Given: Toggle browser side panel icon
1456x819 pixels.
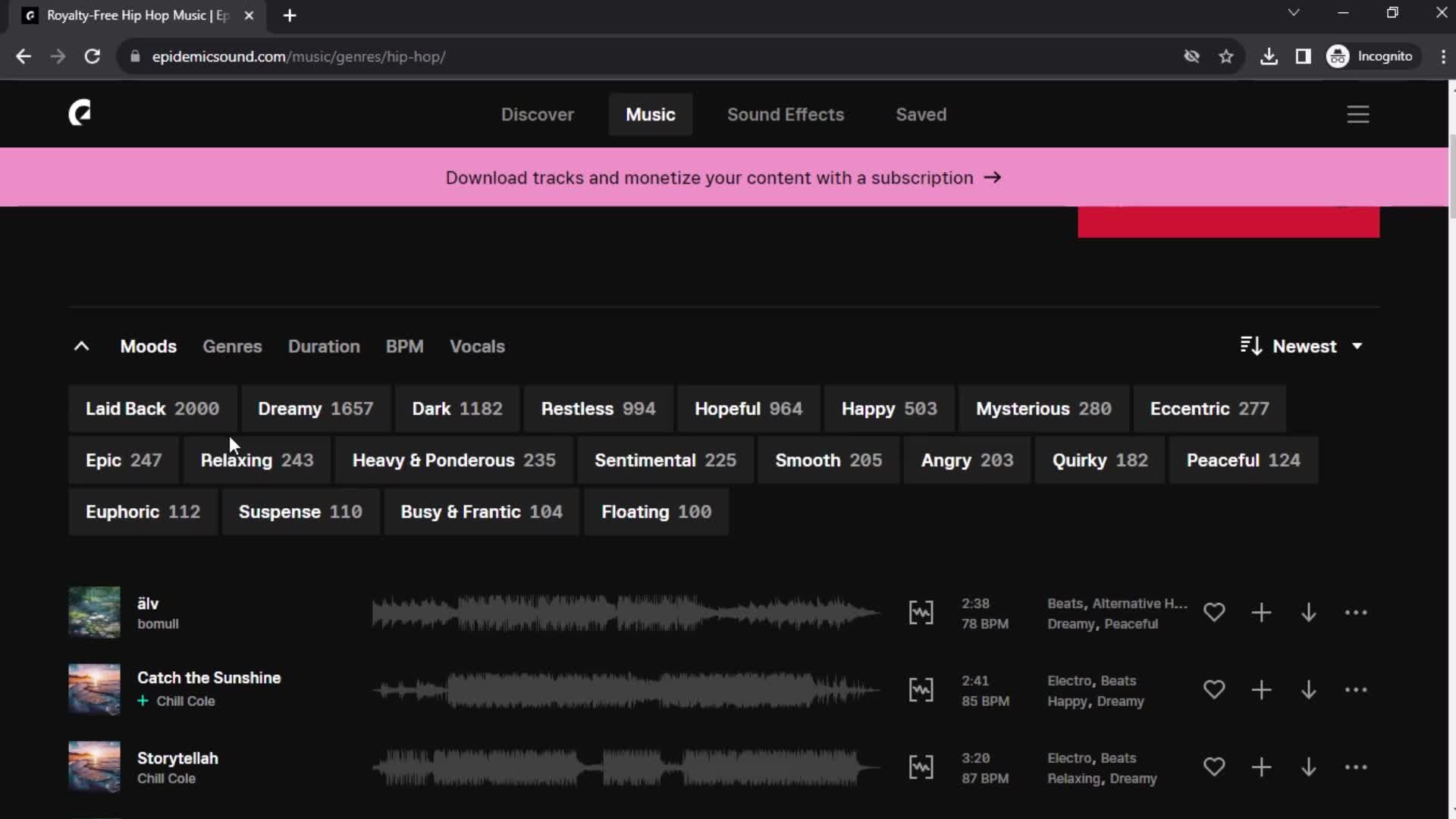Looking at the screenshot, I should tap(1304, 56).
